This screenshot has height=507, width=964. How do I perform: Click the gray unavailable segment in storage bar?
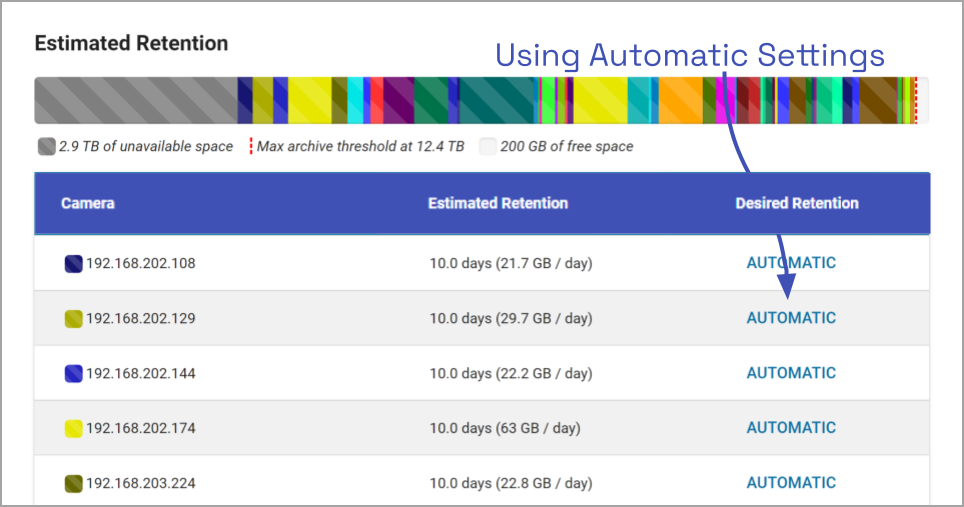coord(135,101)
